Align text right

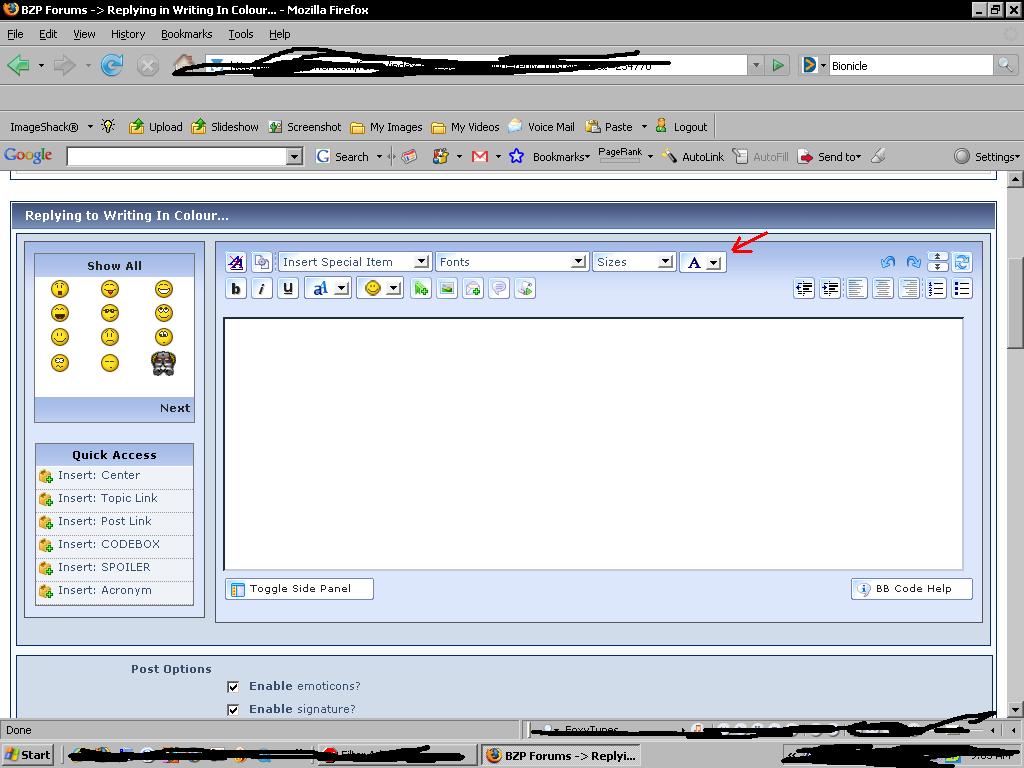(x=909, y=288)
